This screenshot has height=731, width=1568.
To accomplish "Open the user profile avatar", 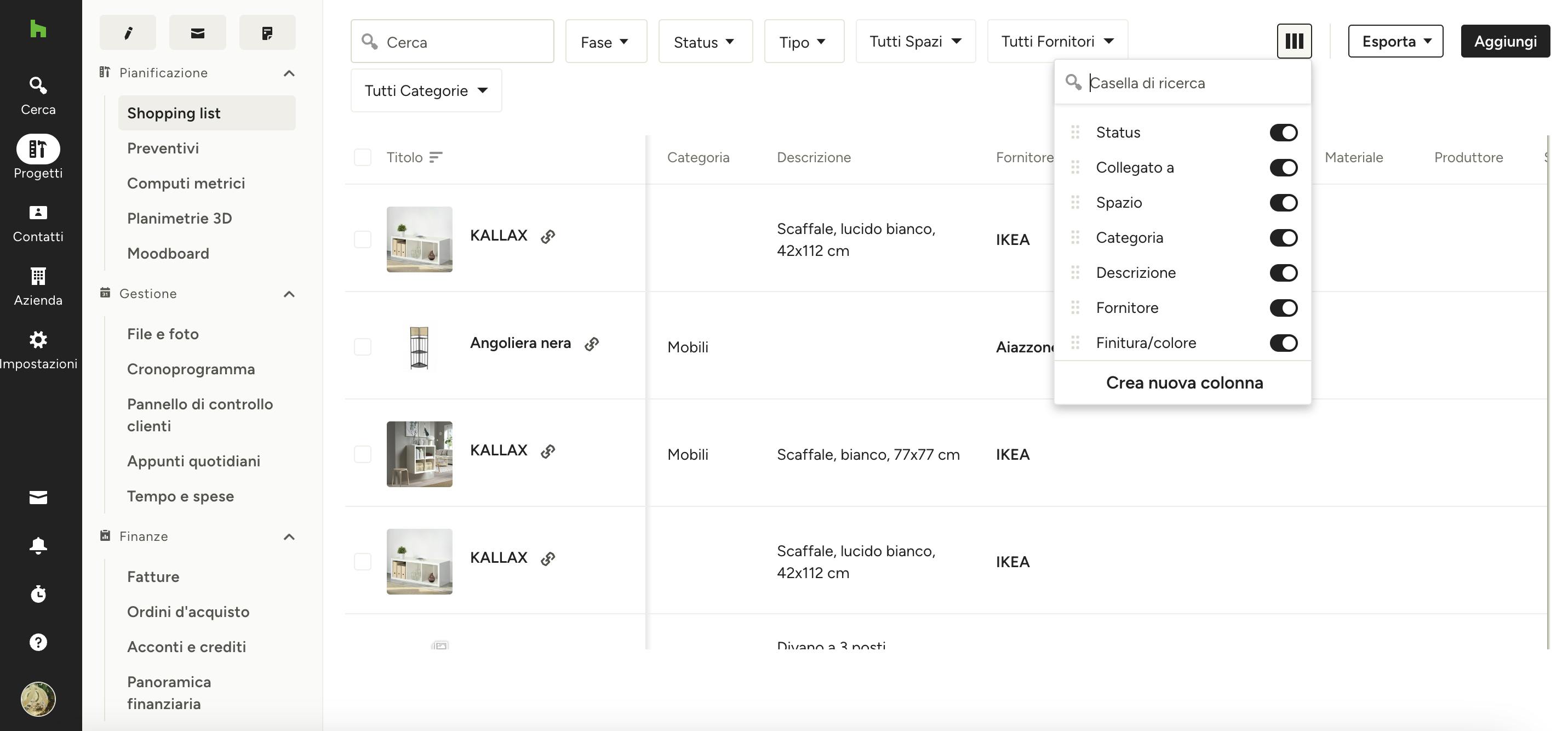I will coord(38,699).
